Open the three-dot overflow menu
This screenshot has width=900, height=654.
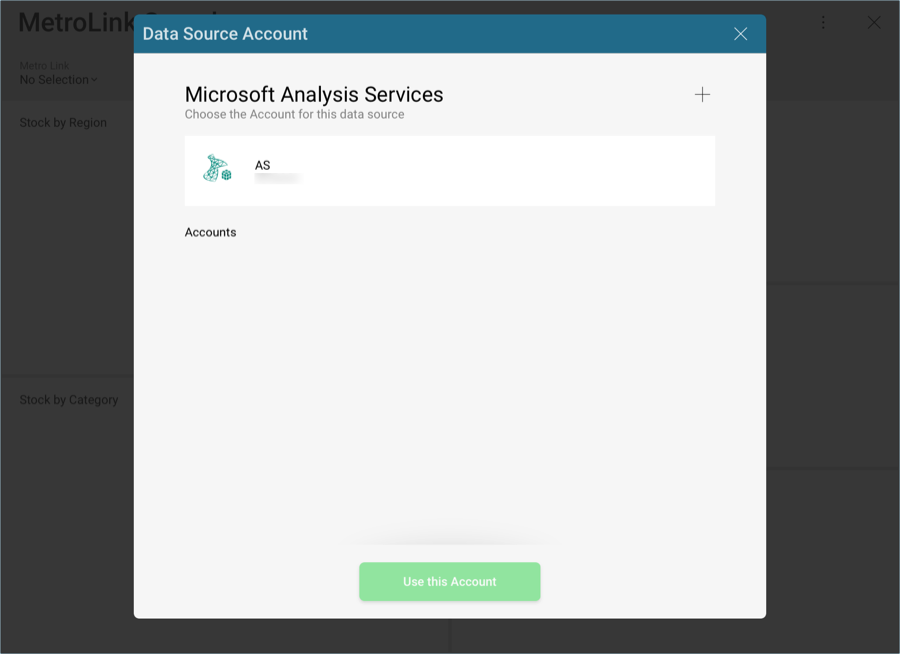(x=823, y=22)
